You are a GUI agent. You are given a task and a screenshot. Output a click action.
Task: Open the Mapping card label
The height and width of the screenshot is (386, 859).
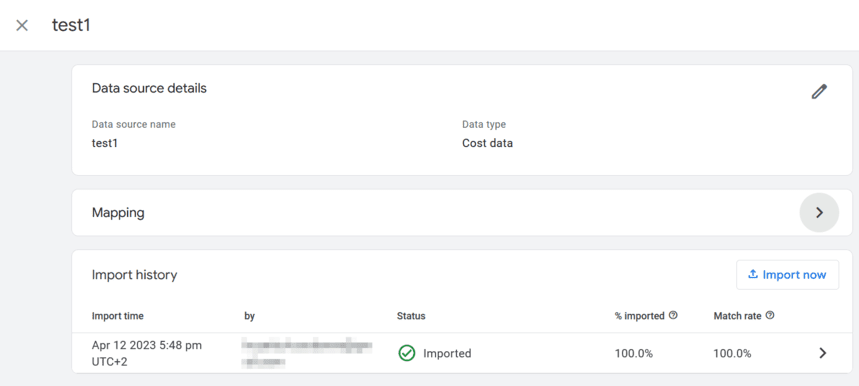(118, 212)
